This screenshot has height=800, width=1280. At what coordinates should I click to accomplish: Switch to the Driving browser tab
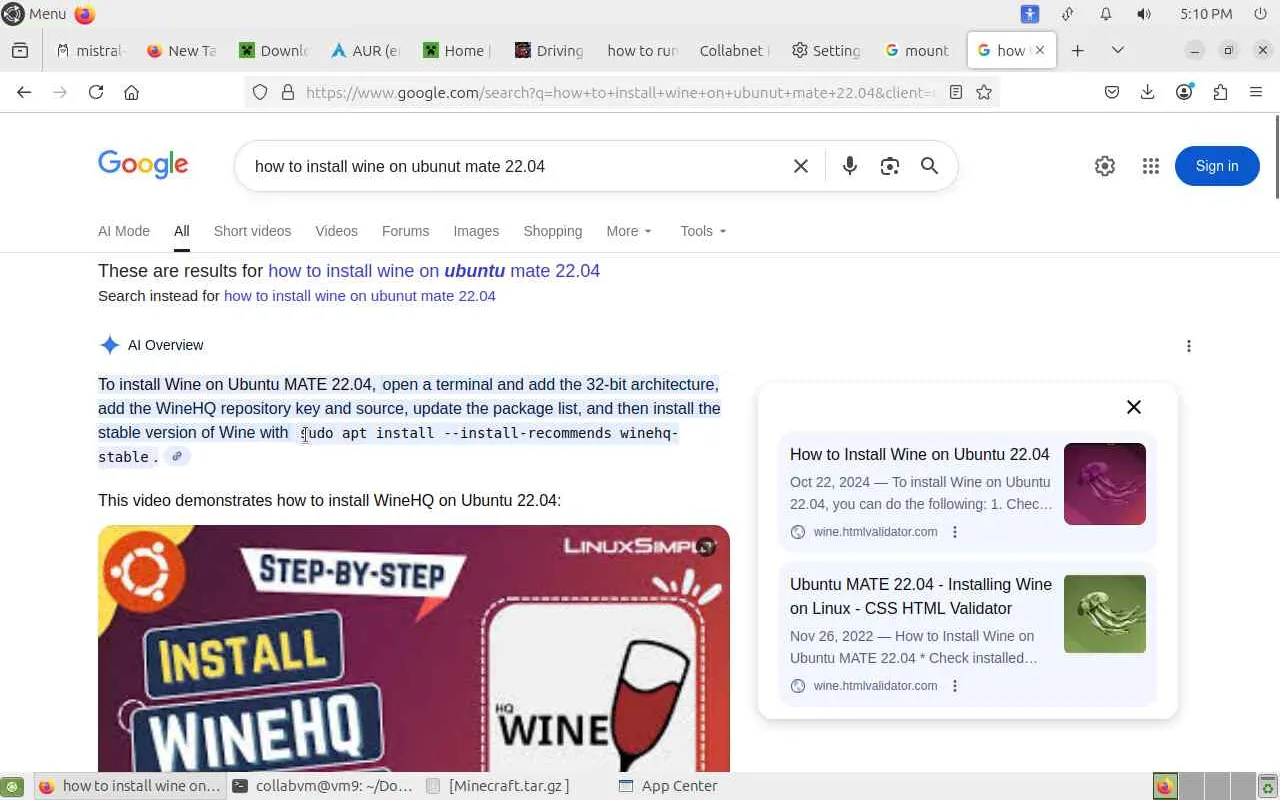pyautogui.click(x=549, y=51)
